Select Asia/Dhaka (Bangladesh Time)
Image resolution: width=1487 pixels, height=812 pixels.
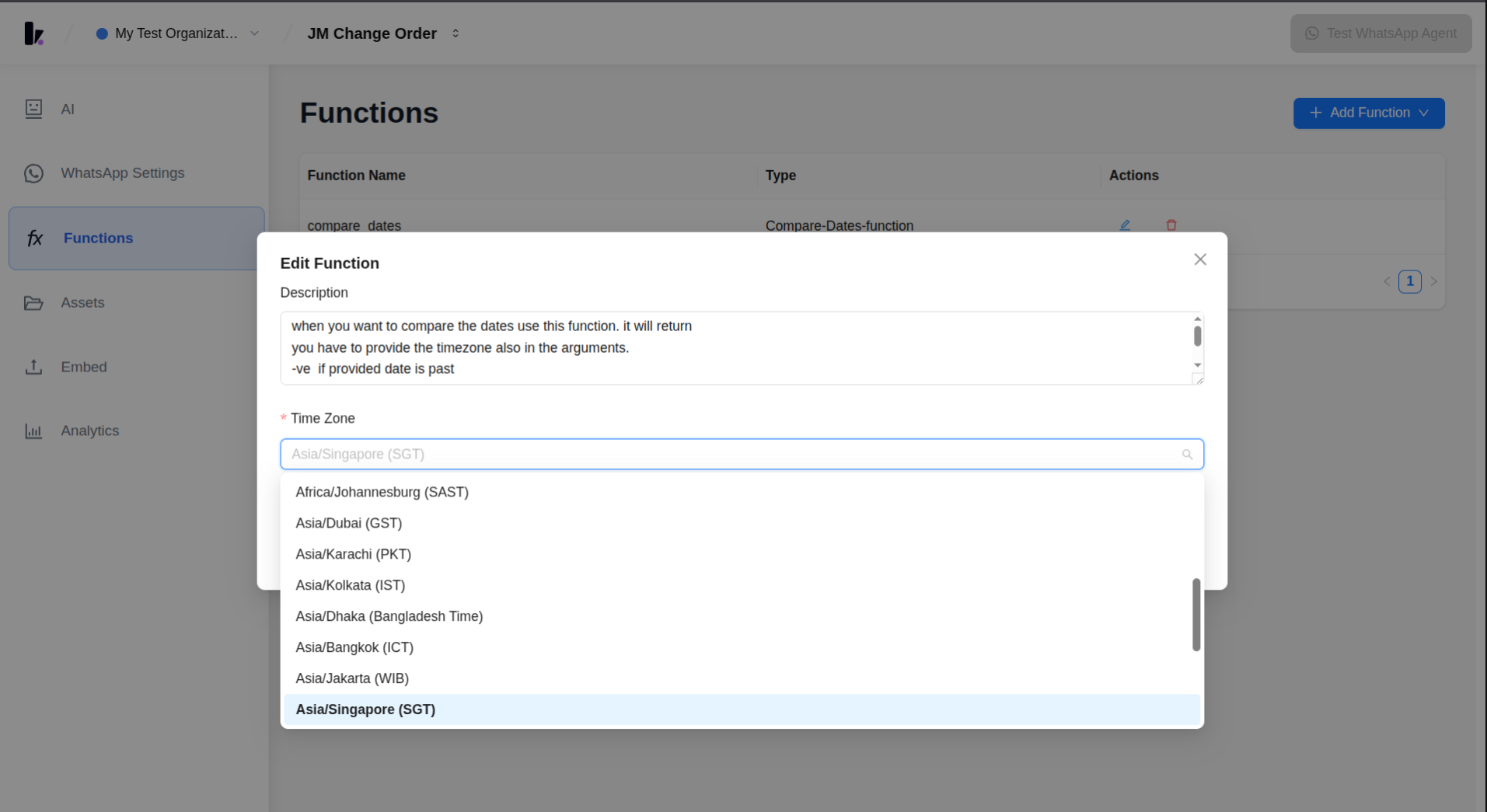point(742,616)
